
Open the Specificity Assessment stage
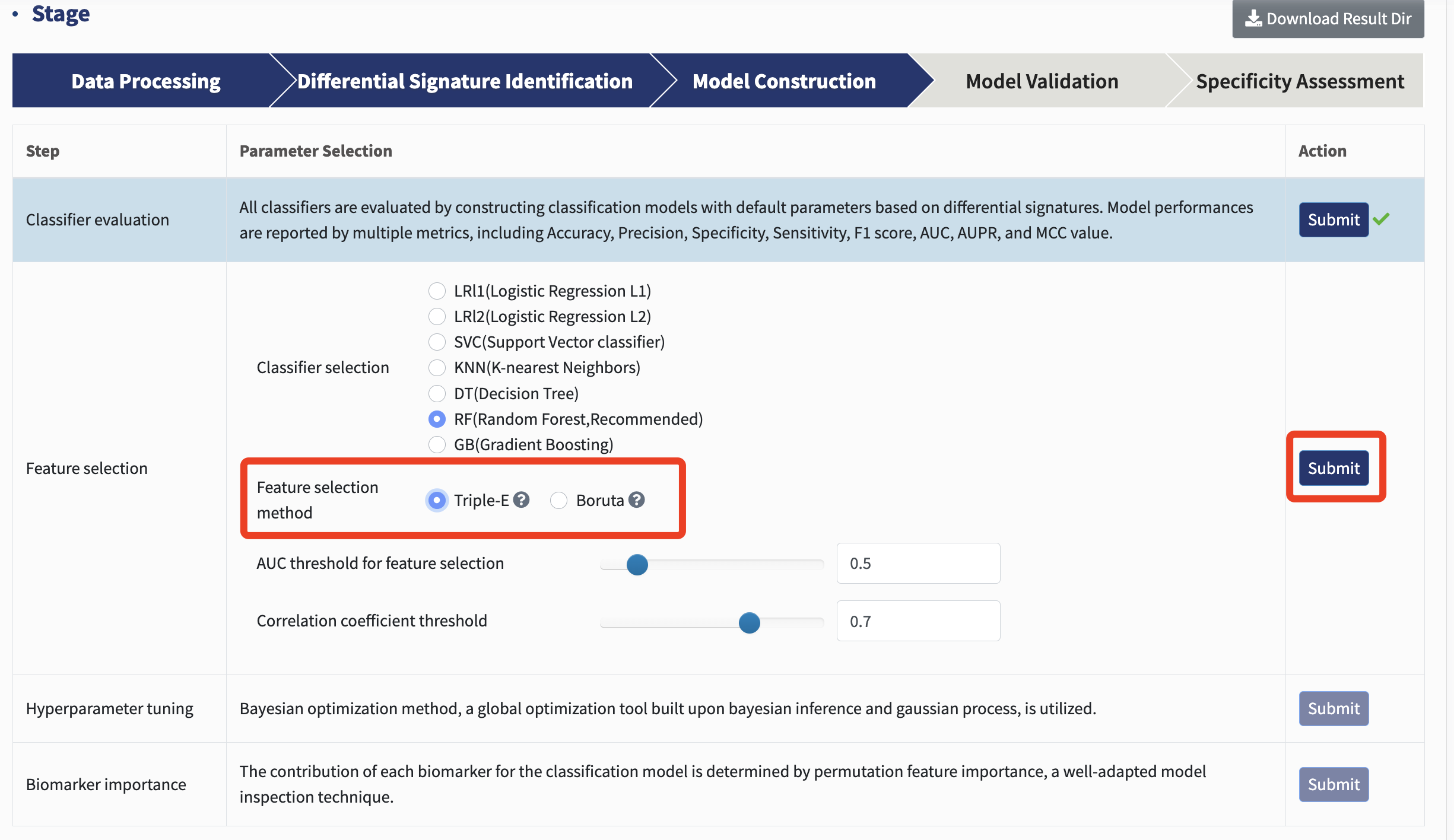pos(1300,81)
